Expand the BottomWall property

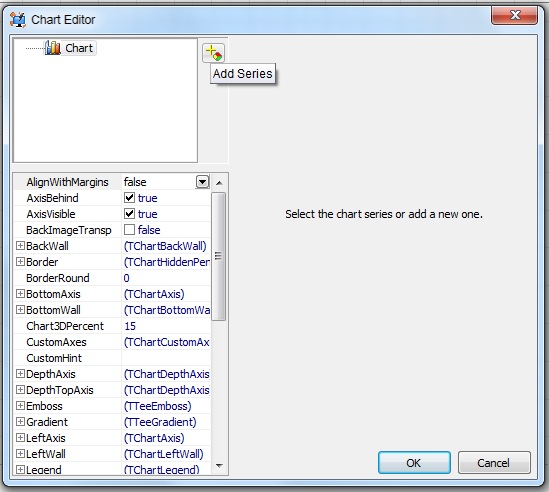click(20, 310)
